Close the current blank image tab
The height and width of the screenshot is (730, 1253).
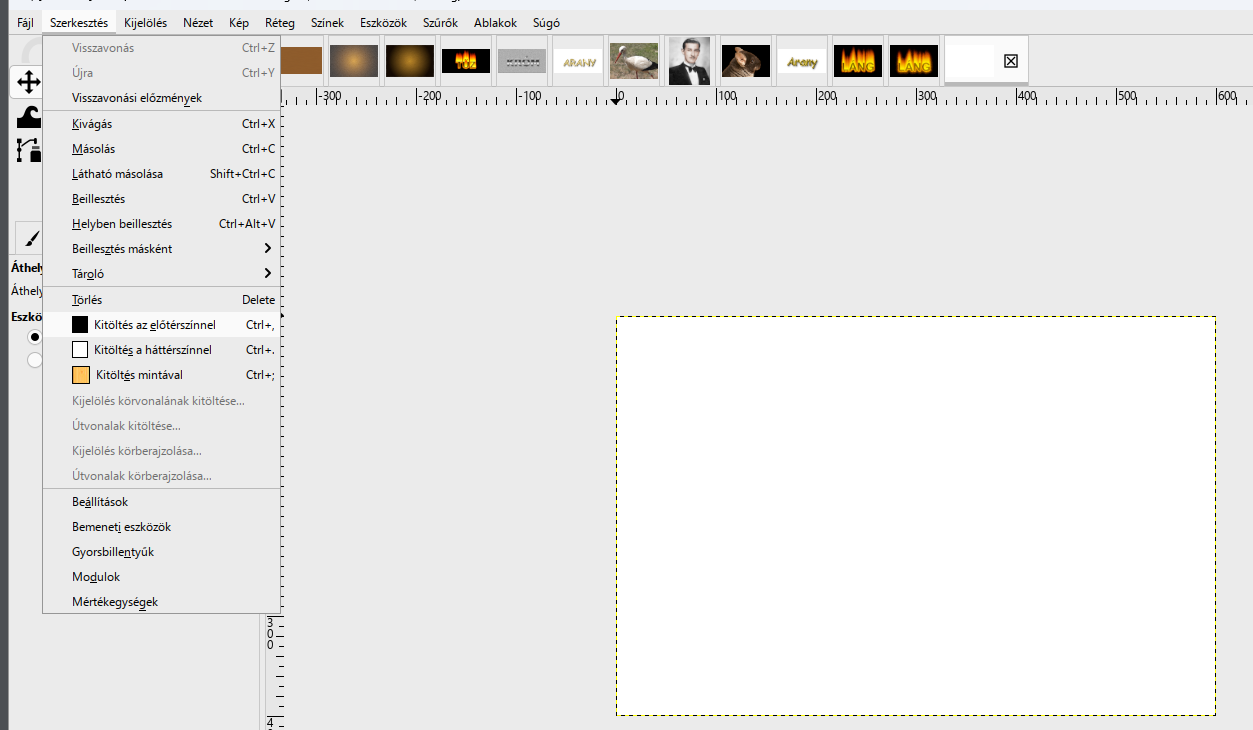[x=1010, y=62]
